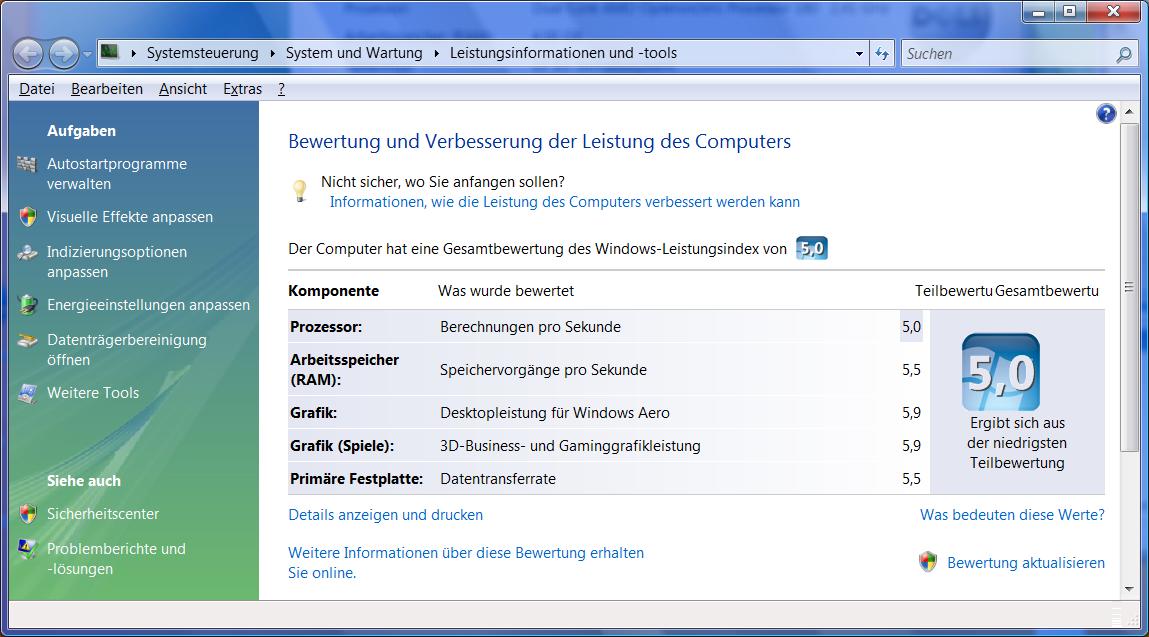The width and height of the screenshot is (1149, 637).
Task: Open the ? help menu
Action: click(281, 89)
